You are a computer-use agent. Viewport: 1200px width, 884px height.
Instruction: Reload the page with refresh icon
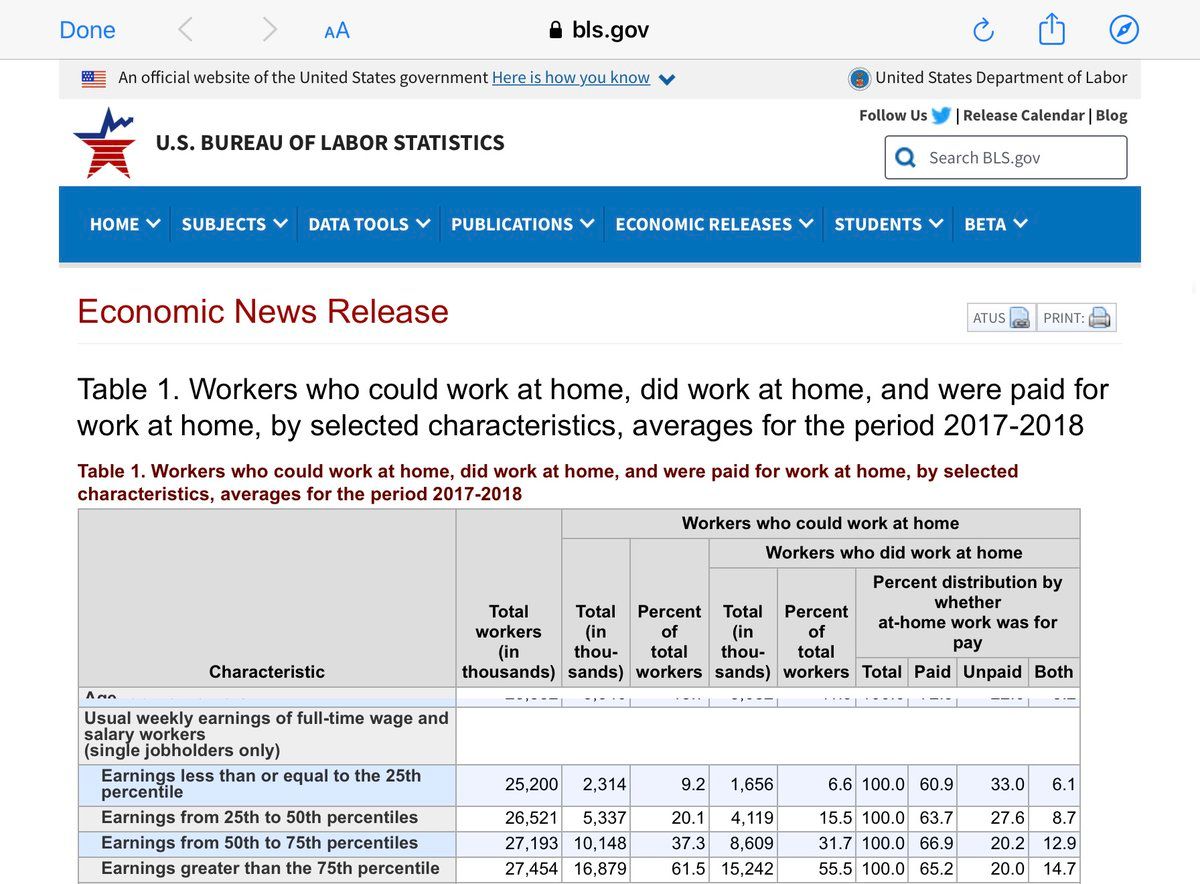(983, 31)
